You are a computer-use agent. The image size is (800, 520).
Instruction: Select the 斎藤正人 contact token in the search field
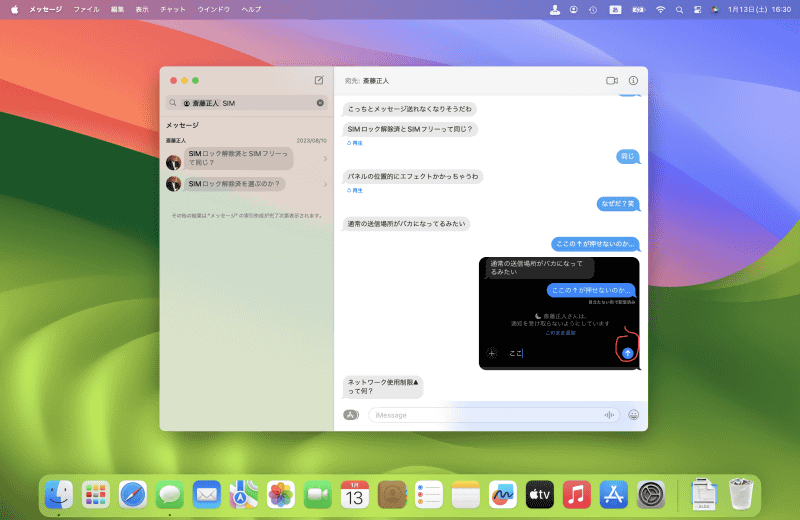[x=201, y=103]
